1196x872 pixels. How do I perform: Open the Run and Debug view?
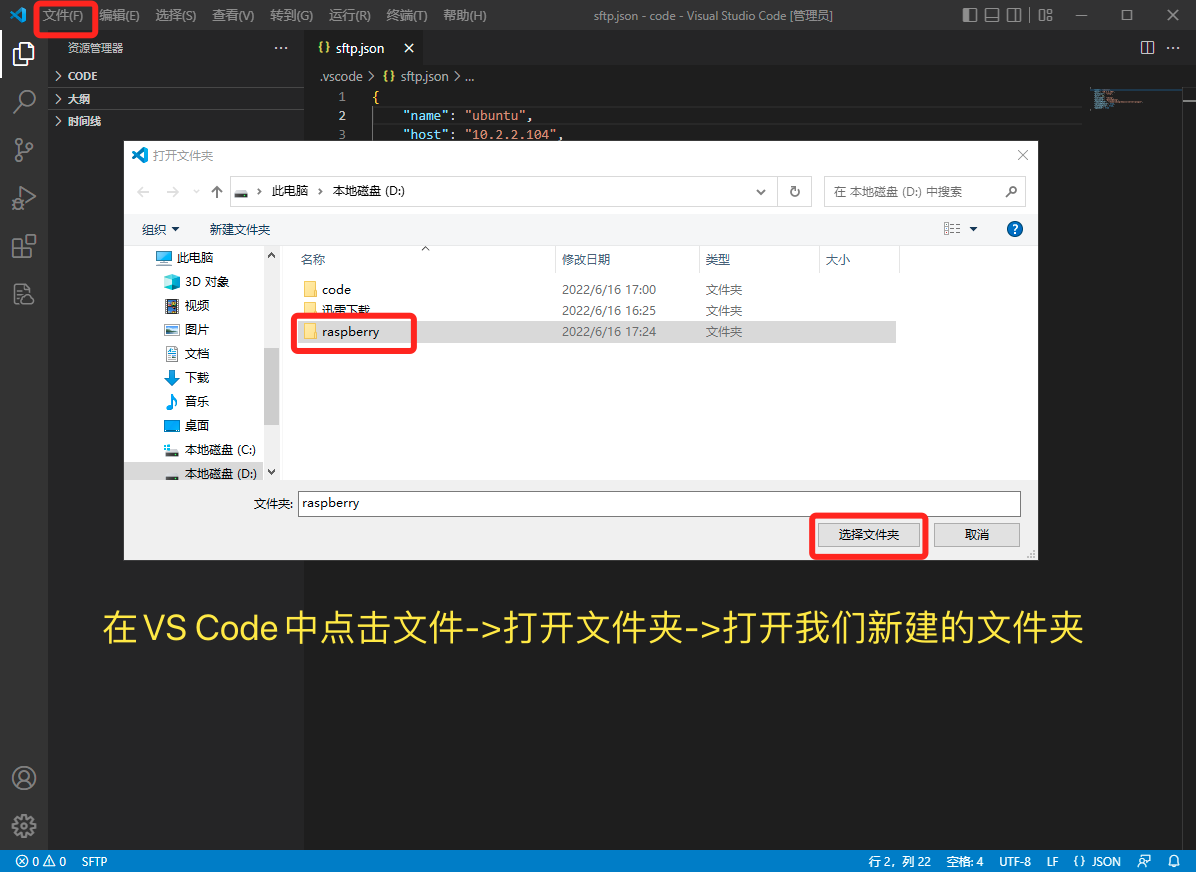pyautogui.click(x=24, y=198)
